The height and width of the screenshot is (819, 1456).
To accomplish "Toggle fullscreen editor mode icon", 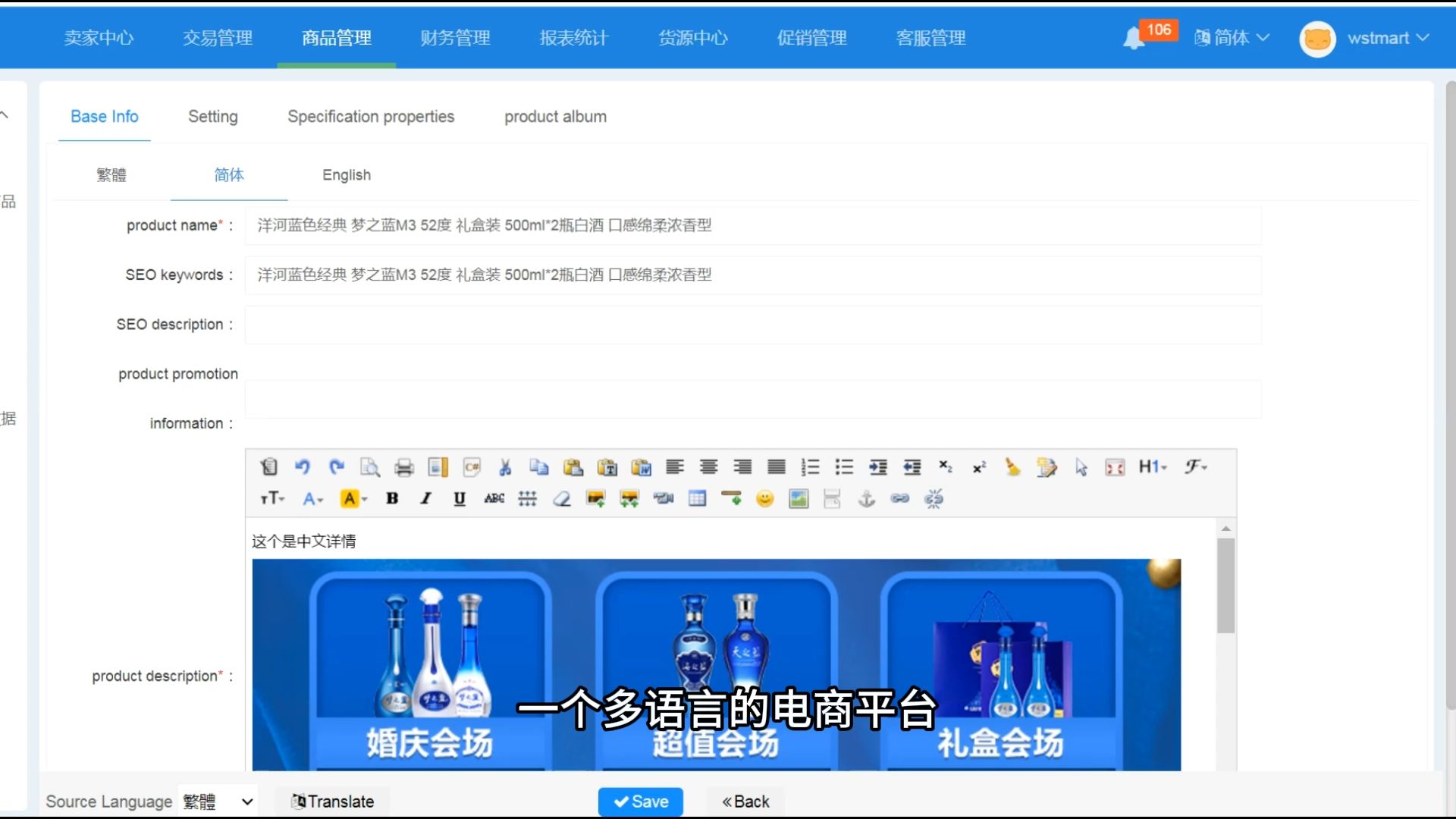I will click(x=1115, y=467).
